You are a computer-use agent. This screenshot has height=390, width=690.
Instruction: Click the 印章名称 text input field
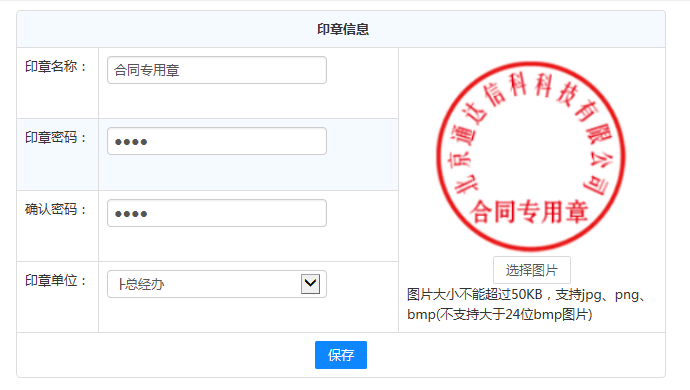tap(217, 70)
